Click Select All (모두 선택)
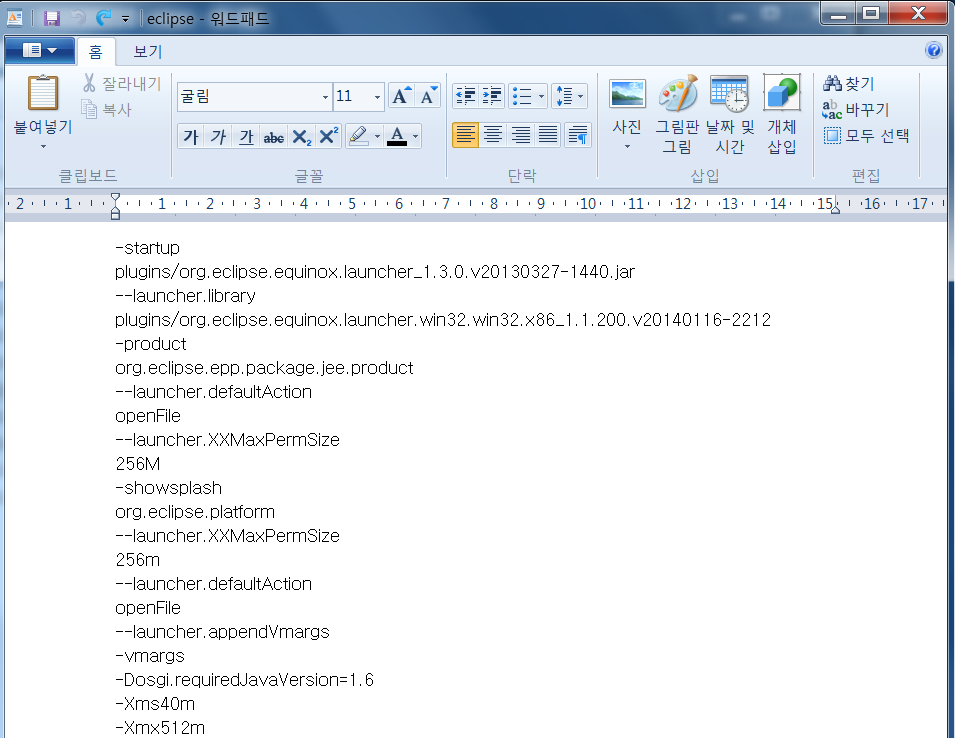955x738 pixels. coord(866,135)
